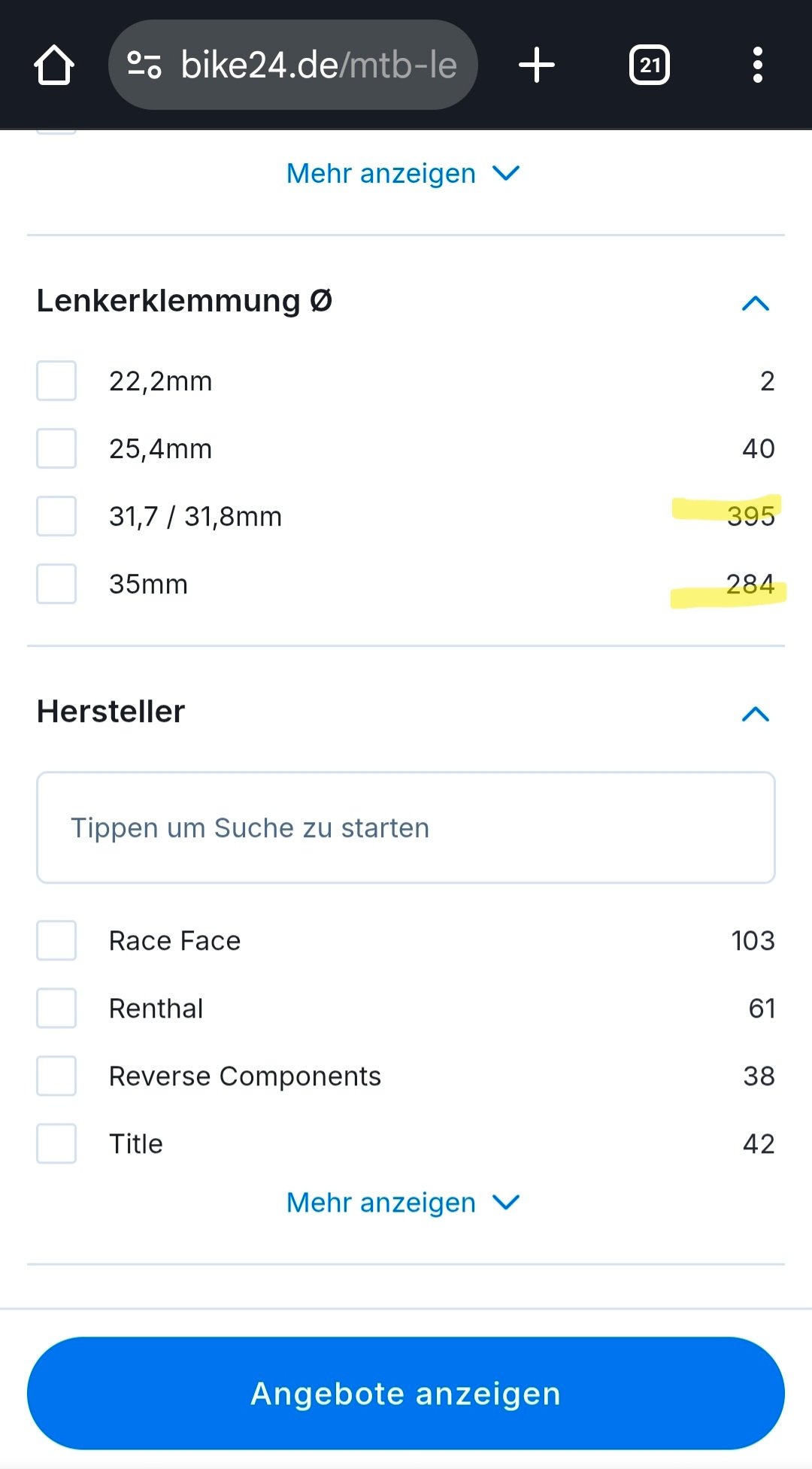Screen dimensions: 812x1469
Task: Open the browser three-dot menu
Action: pos(757,65)
